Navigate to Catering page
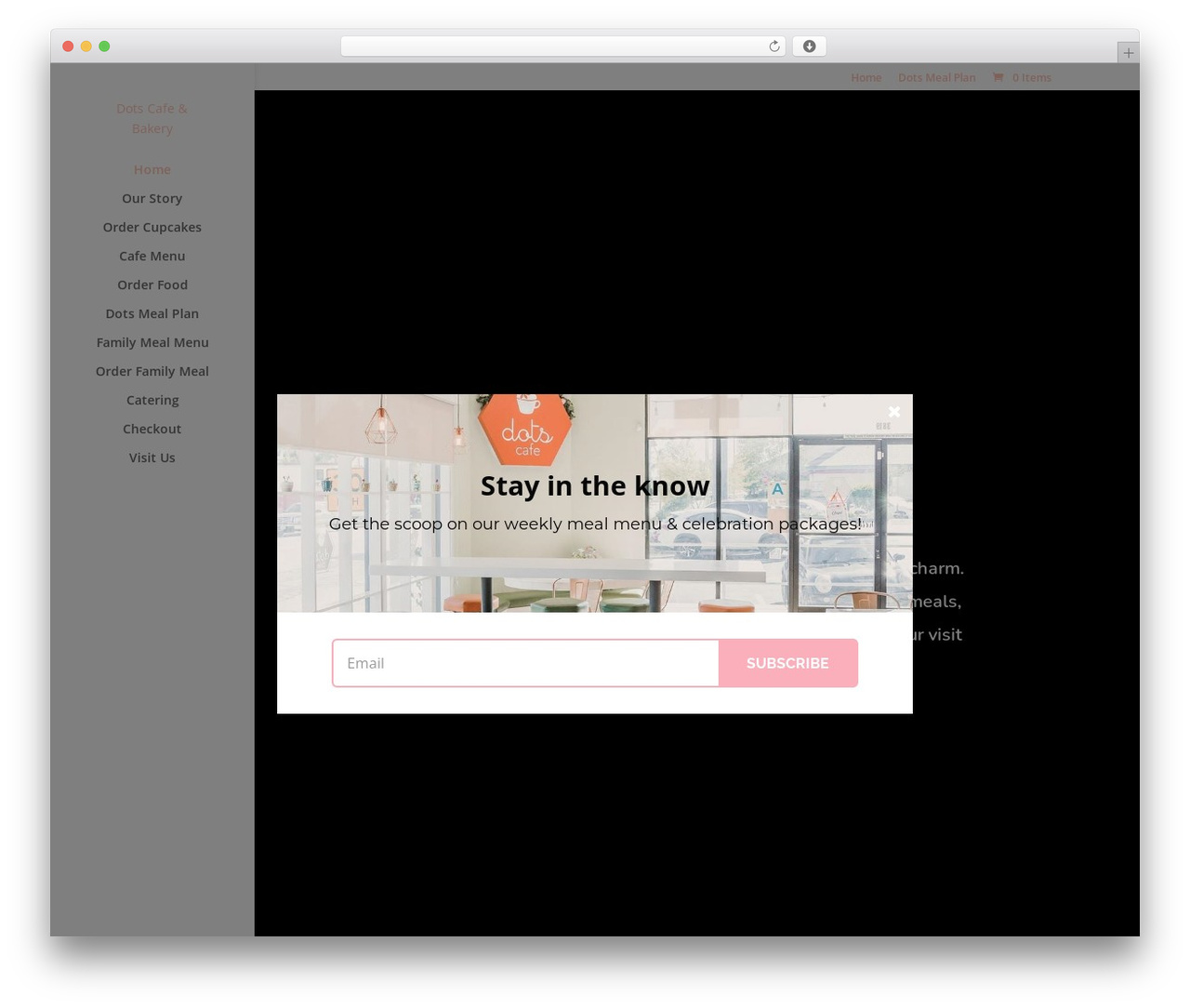 (x=152, y=400)
